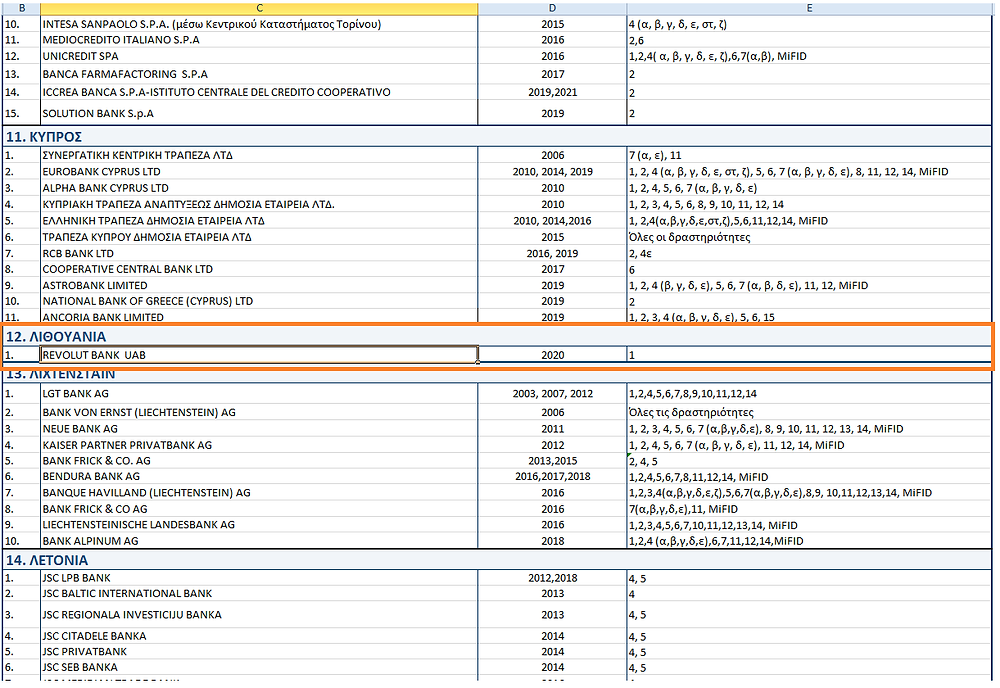Viewport: 1000px width, 688px height.
Task: Select column E header
Action: pyautogui.click(x=809, y=8)
